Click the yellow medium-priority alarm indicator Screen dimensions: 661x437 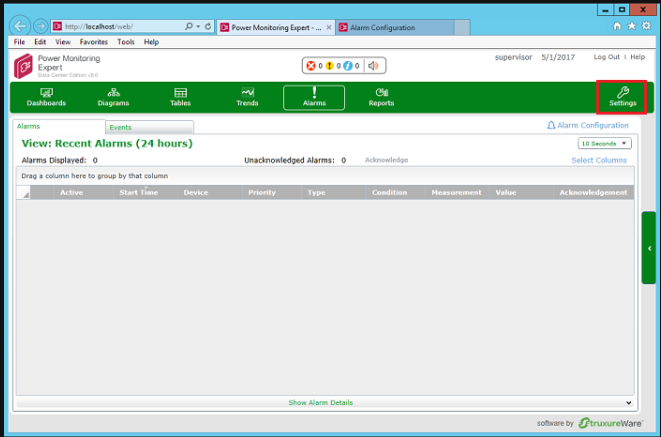329,66
